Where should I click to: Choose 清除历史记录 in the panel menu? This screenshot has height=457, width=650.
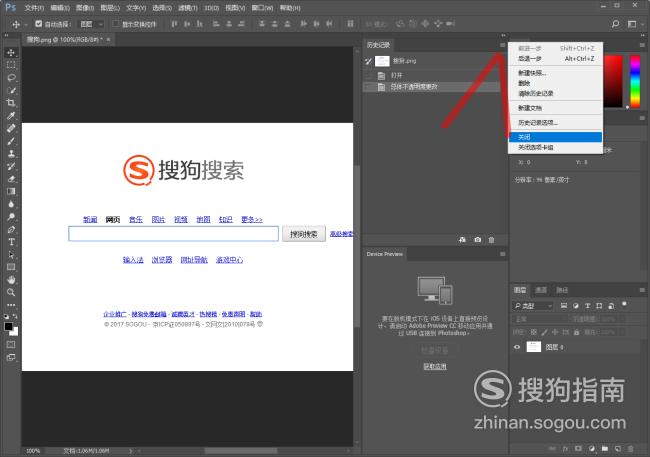[555, 93]
